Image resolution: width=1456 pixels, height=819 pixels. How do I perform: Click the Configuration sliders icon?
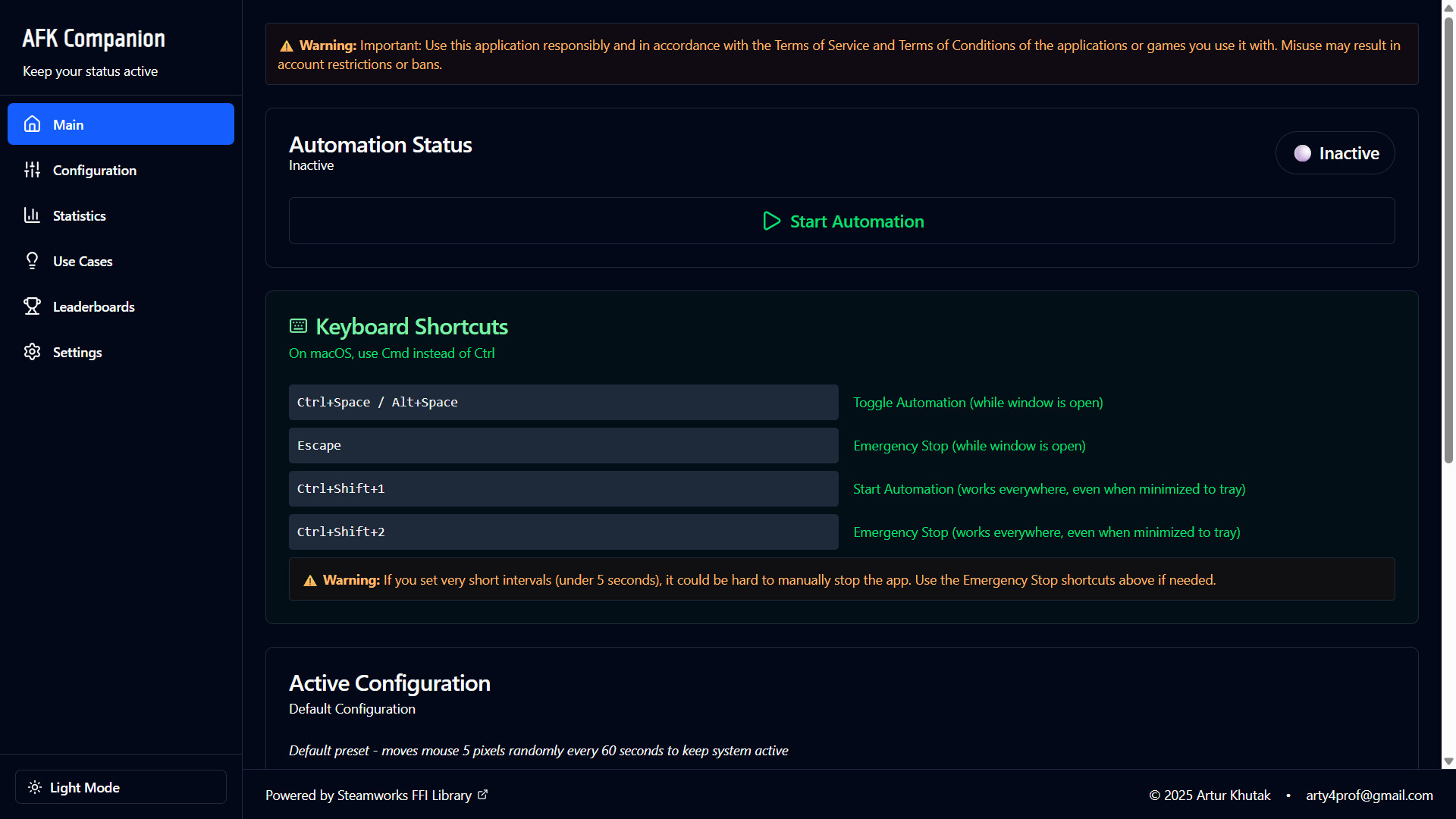[x=32, y=170]
